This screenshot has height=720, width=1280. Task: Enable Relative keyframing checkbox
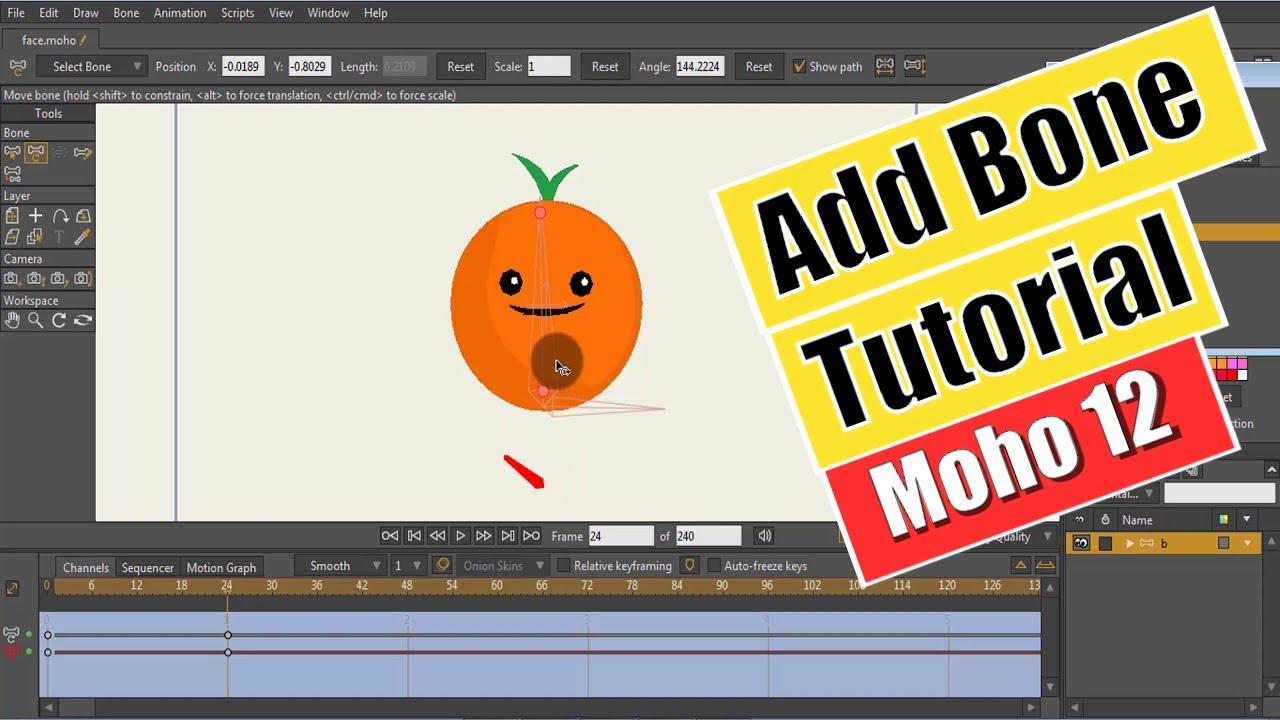click(x=564, y=566)
